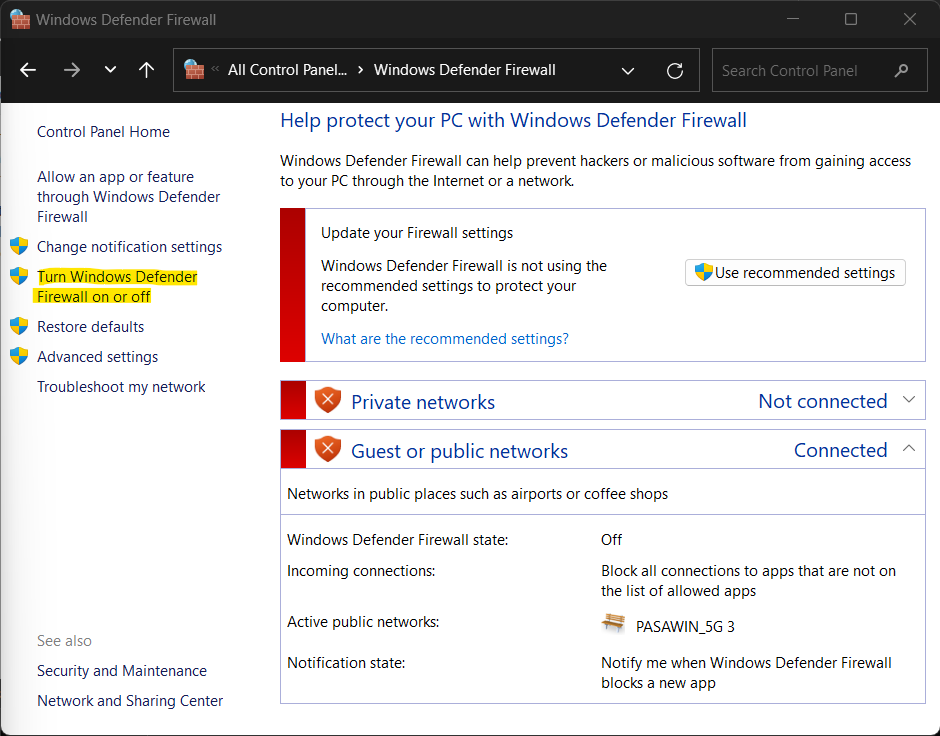
Task: Open Advanced settings link
Action: [x=97, y=357]
